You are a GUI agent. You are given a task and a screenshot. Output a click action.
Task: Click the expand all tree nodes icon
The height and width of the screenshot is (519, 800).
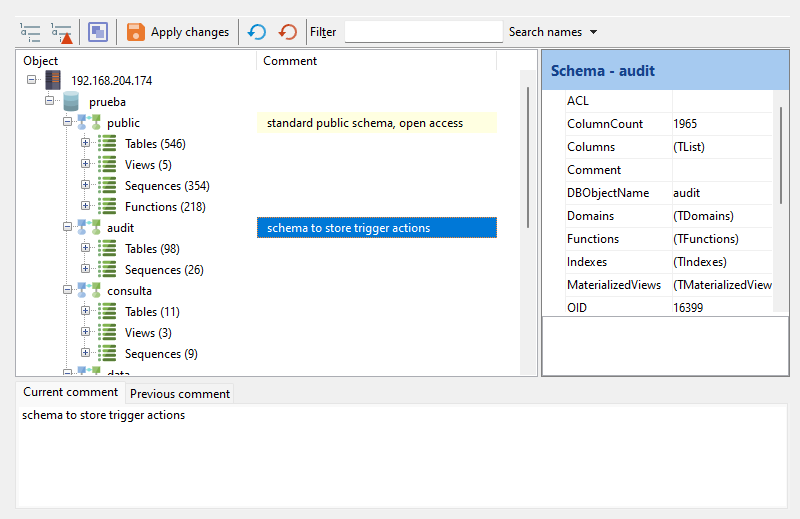[x=30, y=32]
